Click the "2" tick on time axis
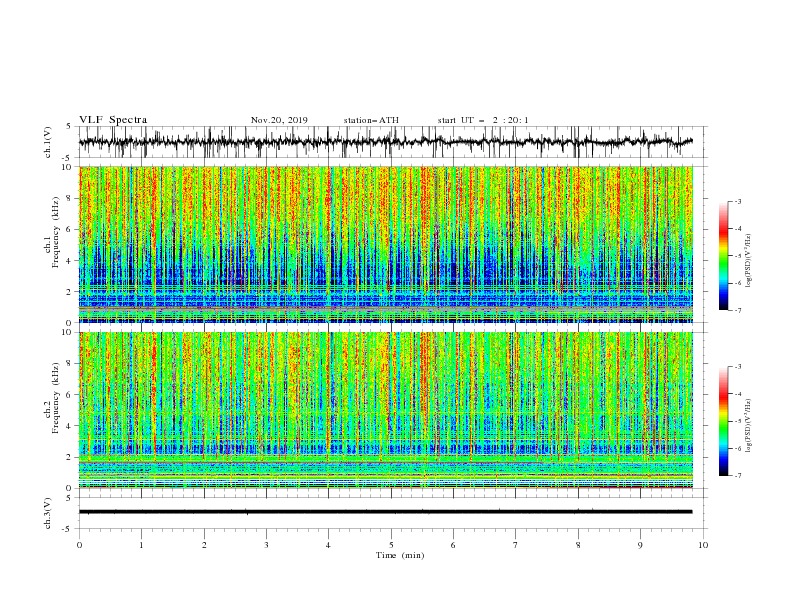This screenshot has height=612, width=792. click(x=204, y=545)
